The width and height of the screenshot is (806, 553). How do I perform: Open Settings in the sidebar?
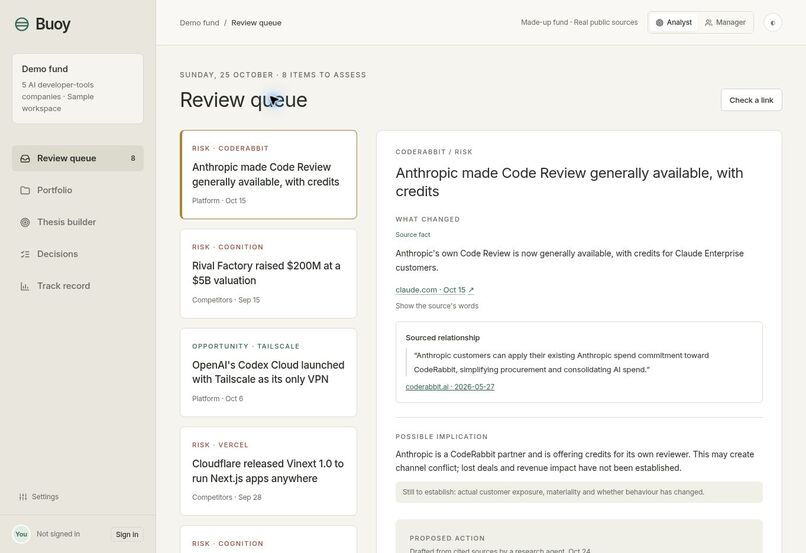click(x=39, y=497)
